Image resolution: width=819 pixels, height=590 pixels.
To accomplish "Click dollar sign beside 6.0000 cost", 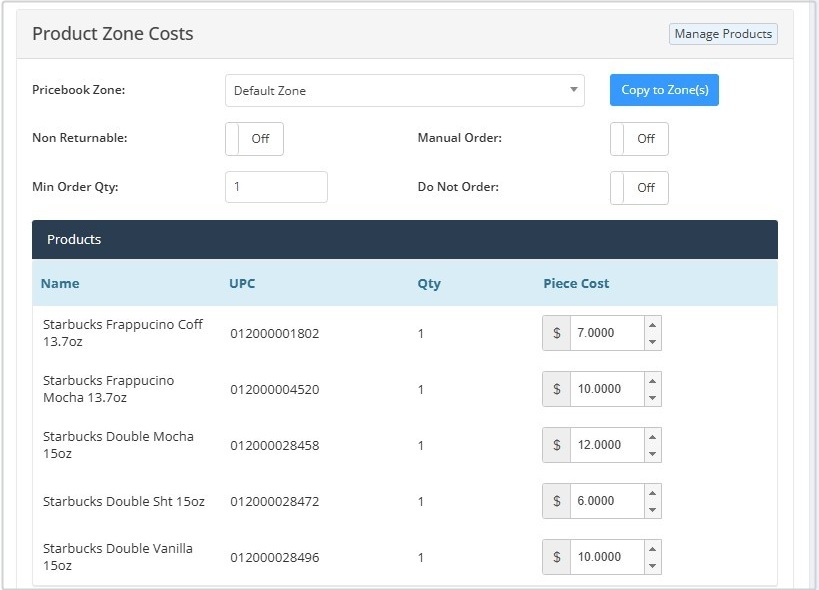I will click(x=557, y=501).
